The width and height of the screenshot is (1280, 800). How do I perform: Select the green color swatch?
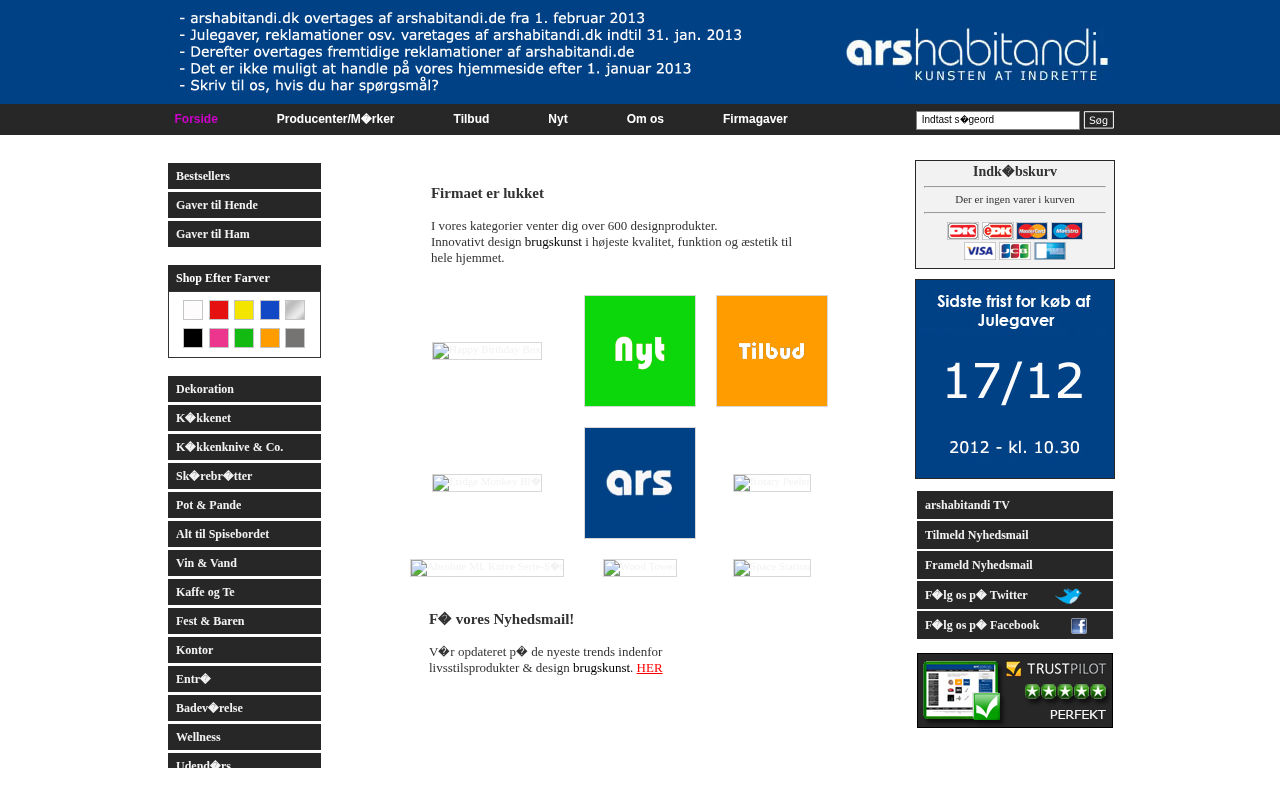244,338
